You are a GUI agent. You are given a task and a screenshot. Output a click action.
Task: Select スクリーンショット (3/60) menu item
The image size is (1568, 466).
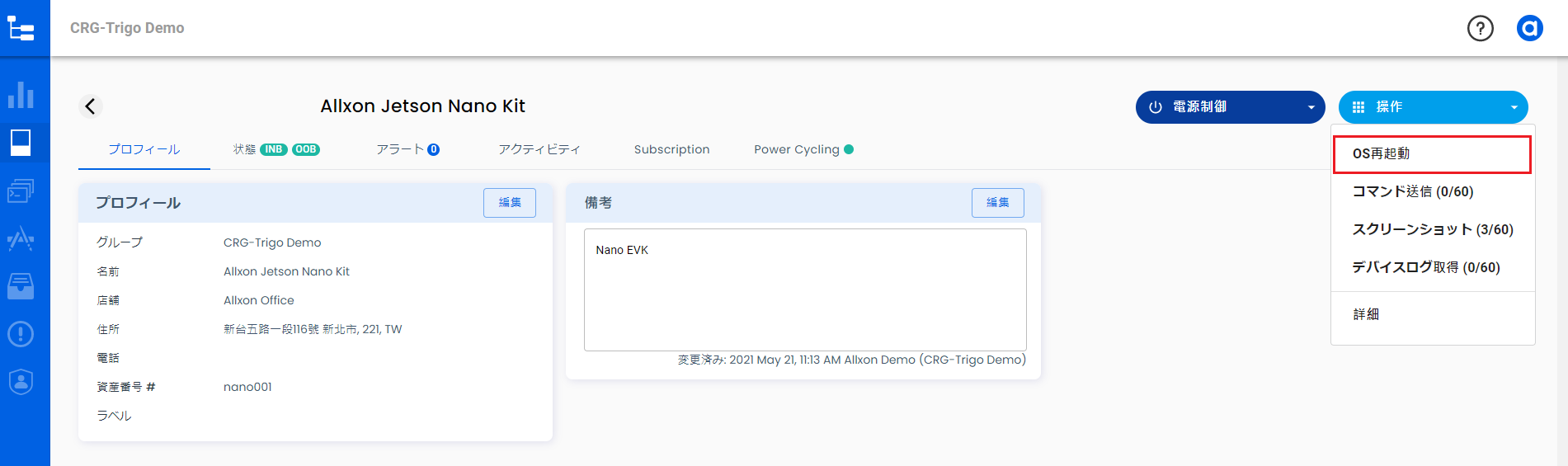(1433, 229)
